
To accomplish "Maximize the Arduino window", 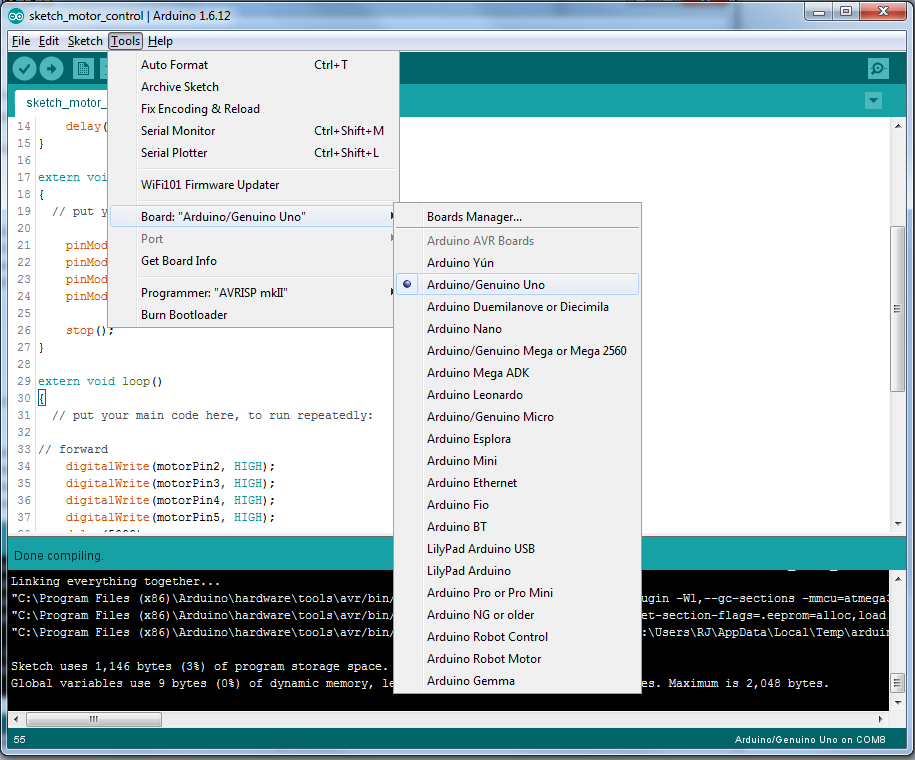I will 845,12.
